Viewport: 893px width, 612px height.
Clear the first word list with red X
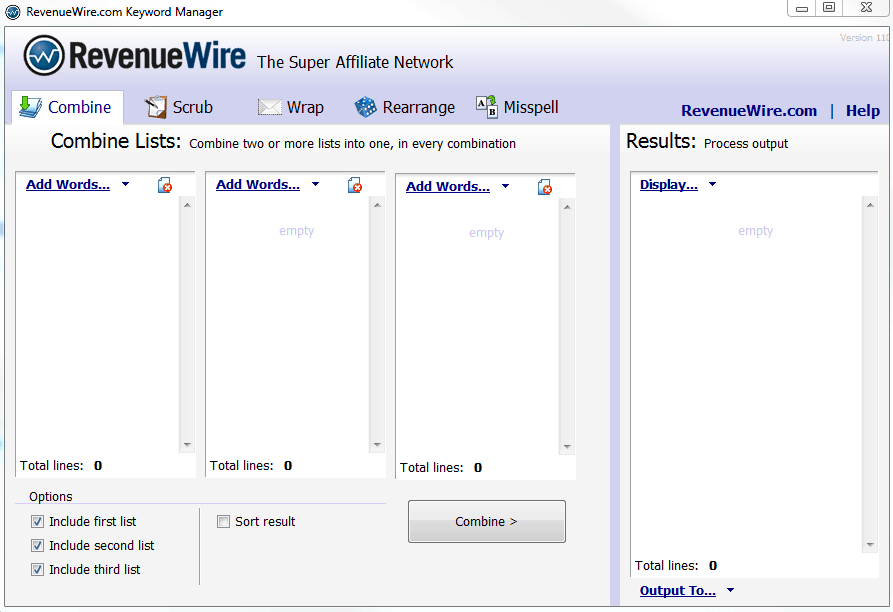[x=164, y=186]
